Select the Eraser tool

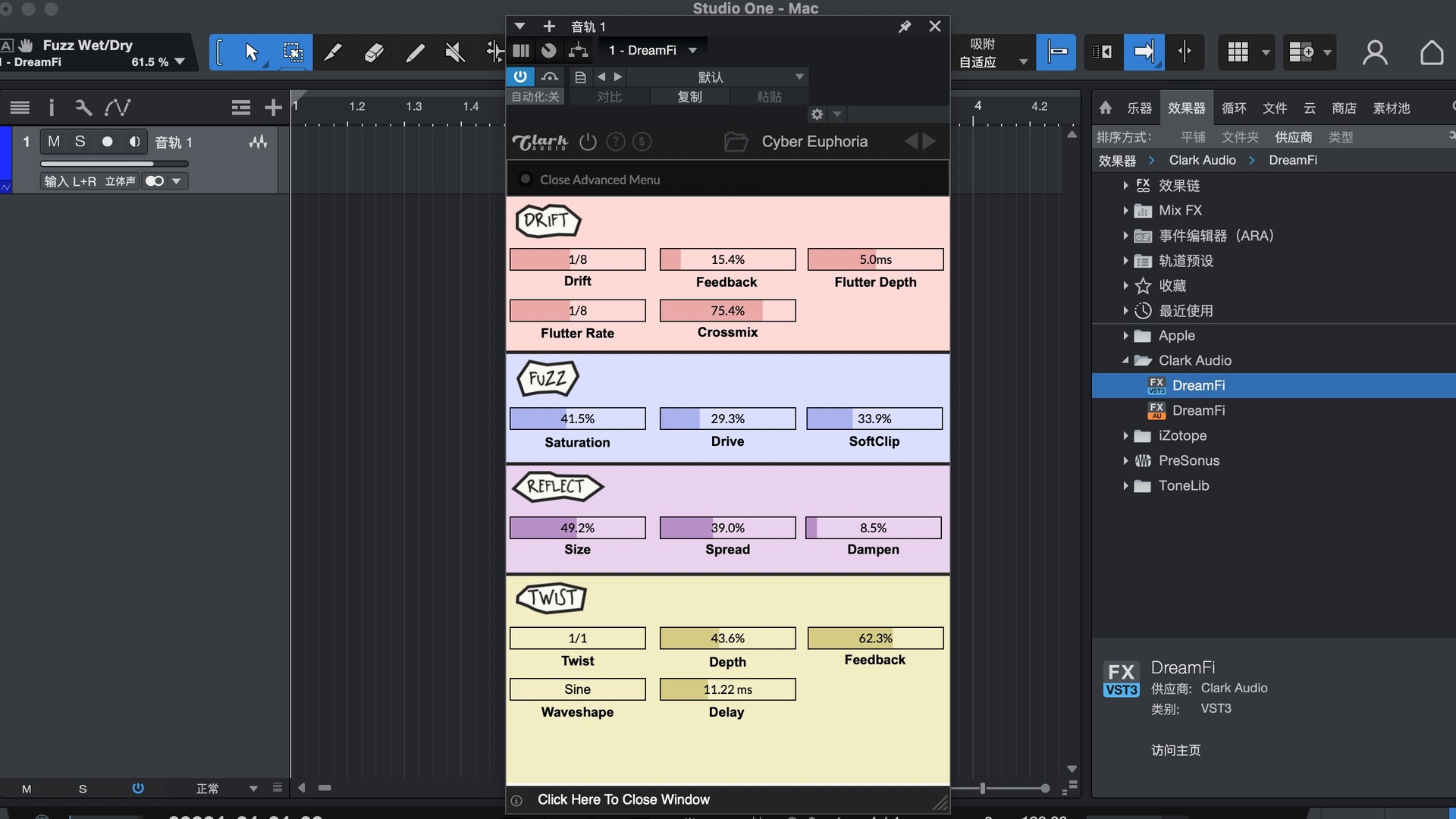pos(374,52)
